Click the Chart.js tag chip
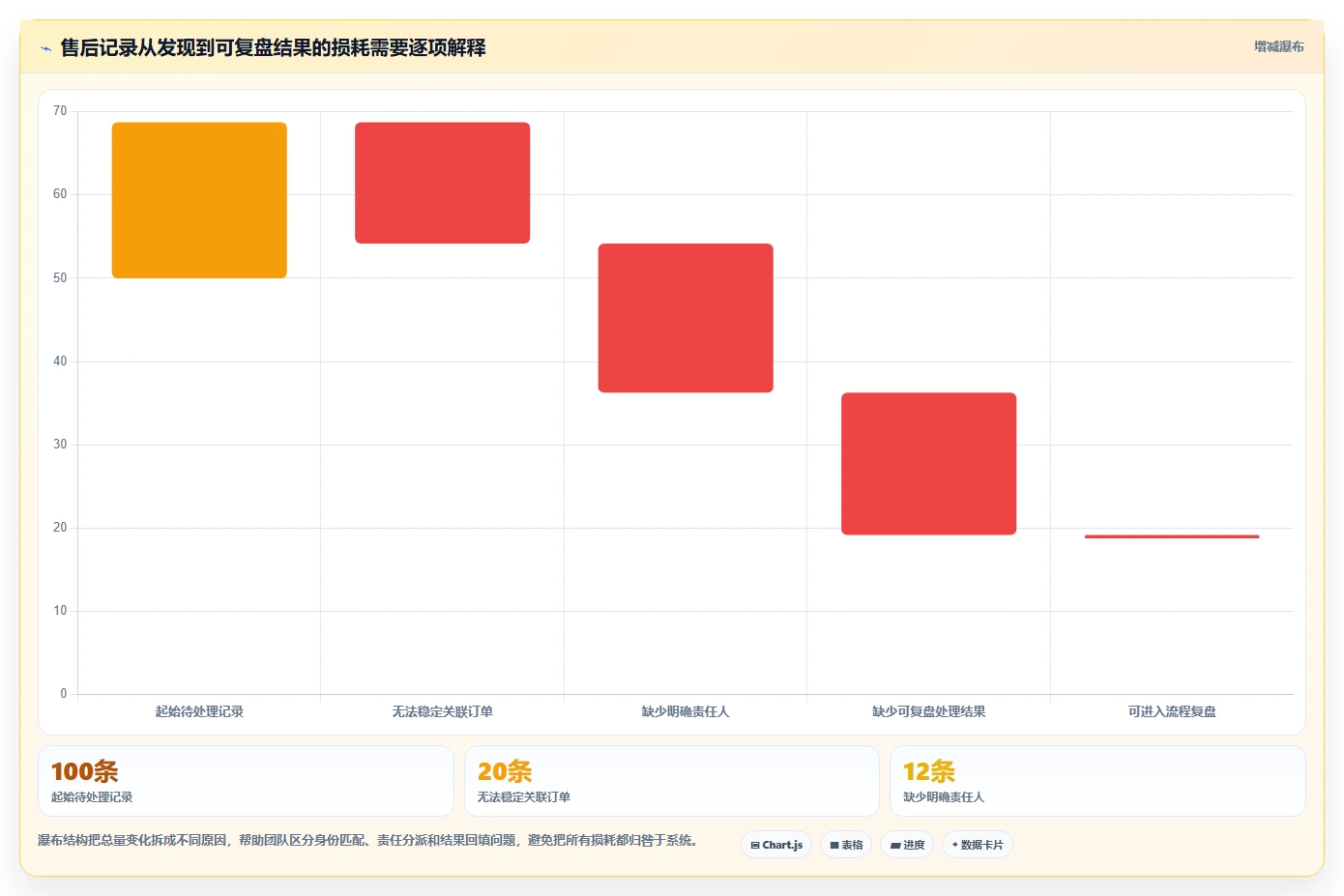This screenshot has width=1344, height=896. [x=776, y=845]
